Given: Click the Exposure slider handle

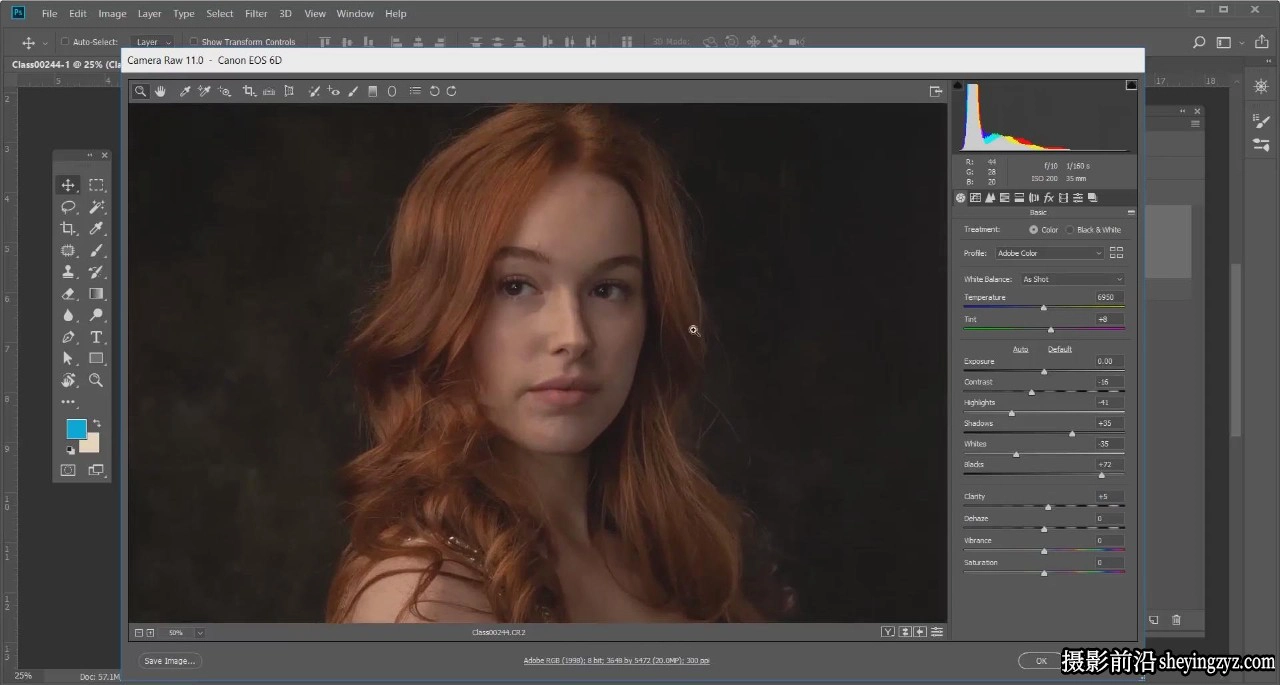Looking at the screenshot, I should coord(1044,371).
